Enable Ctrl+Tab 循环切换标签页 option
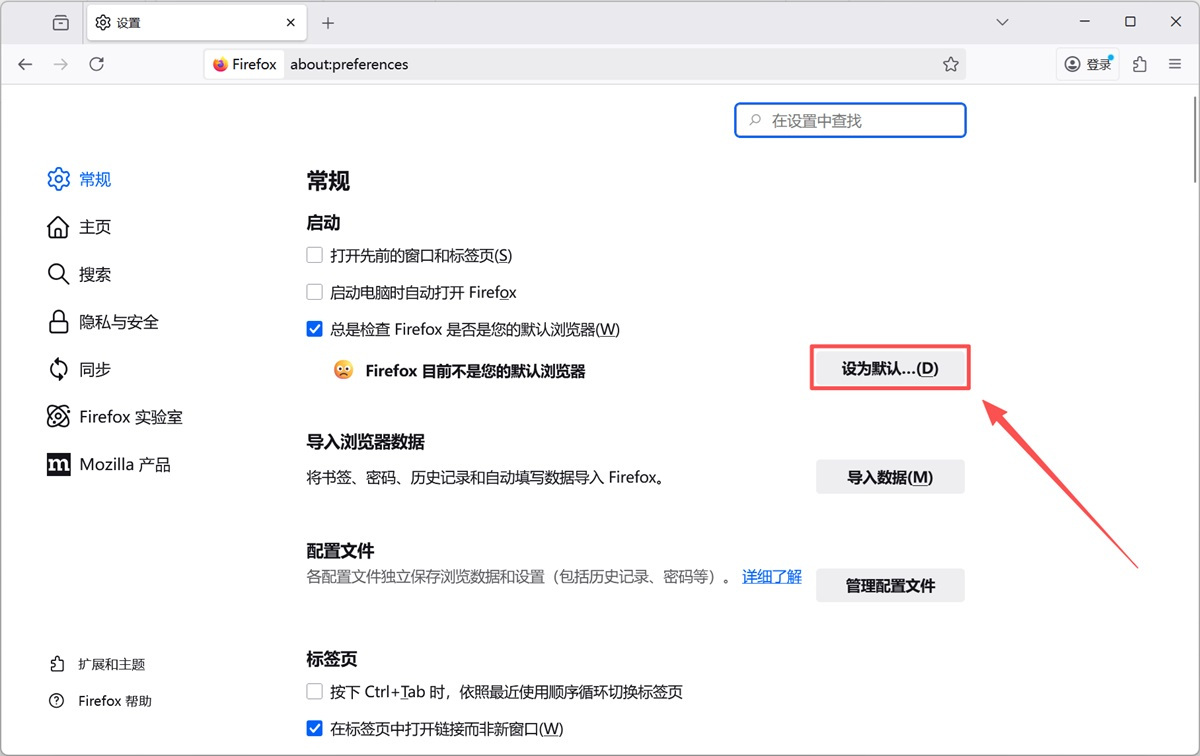Image resolution: width=1200 pixels, height=756 pixels. (314, 691)
